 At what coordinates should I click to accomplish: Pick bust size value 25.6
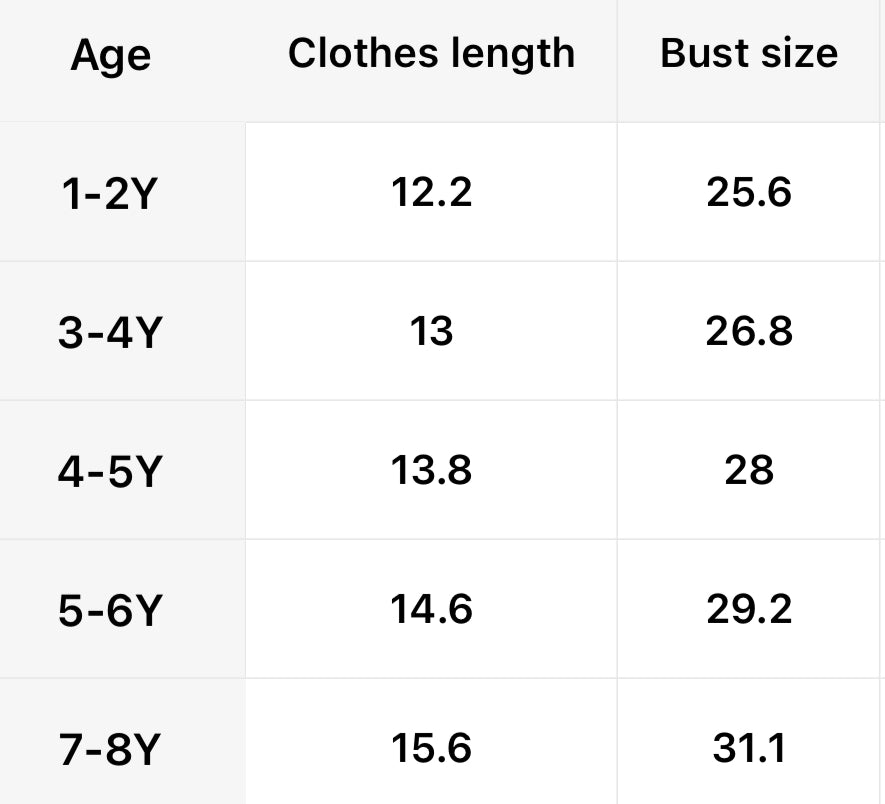click(749, 192)
